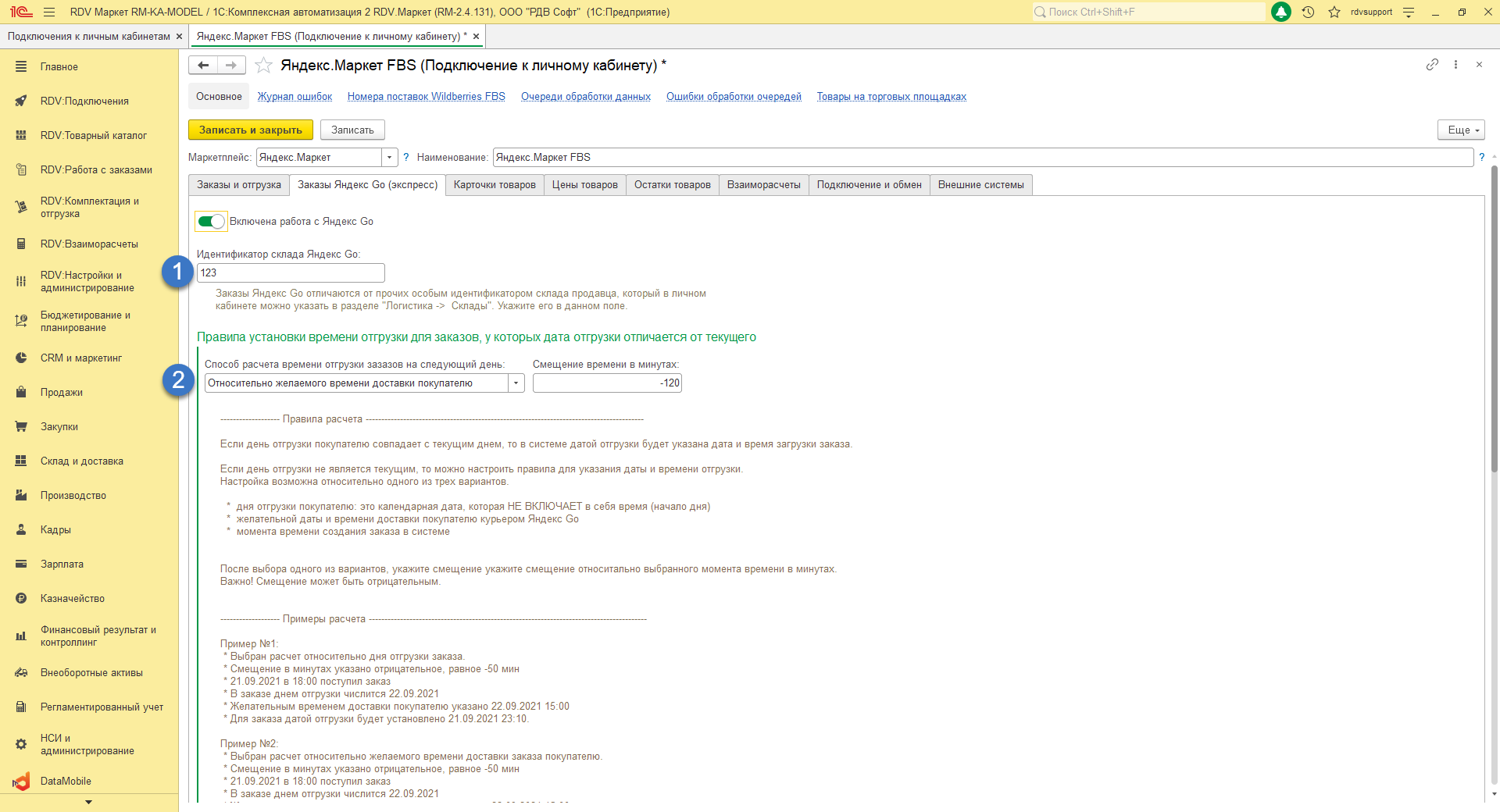
Task: Open RDV:Комплектация и отгрузка icon
Action: 21,208
